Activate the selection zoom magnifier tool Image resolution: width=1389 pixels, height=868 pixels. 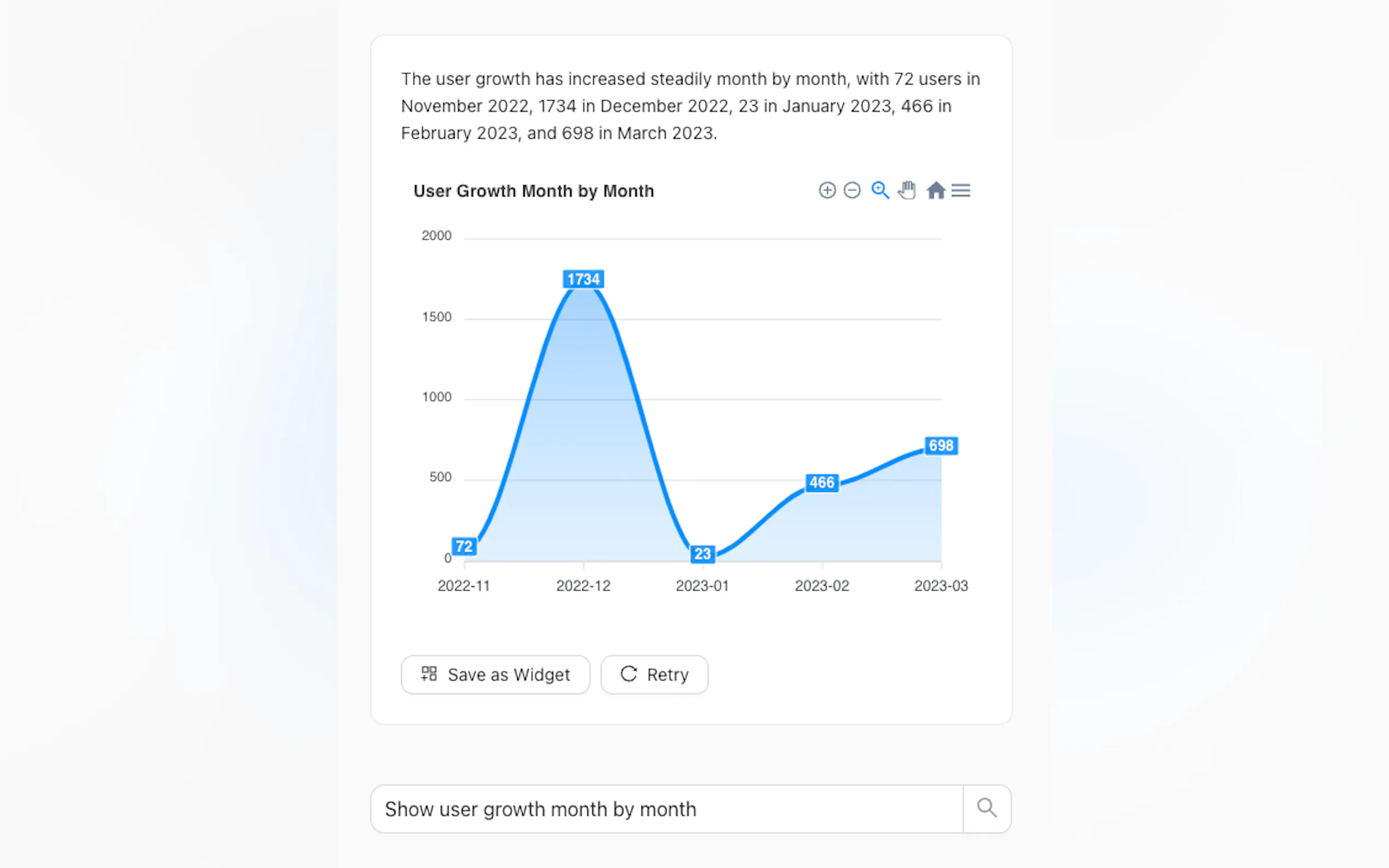click(x=880, y=190)
